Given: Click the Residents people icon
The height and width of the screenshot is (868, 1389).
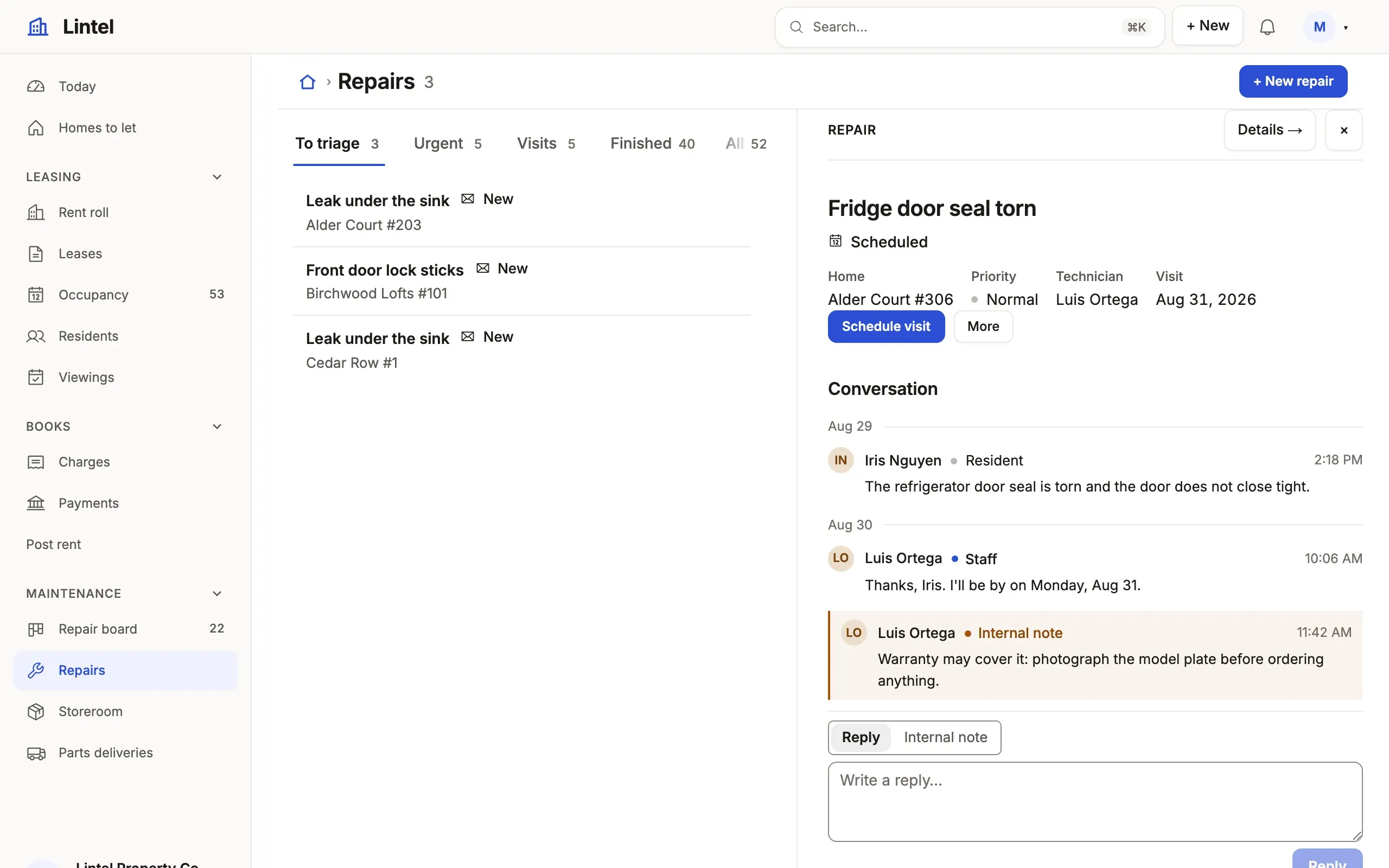Looking at the screenshot, I should click(36, 336).
